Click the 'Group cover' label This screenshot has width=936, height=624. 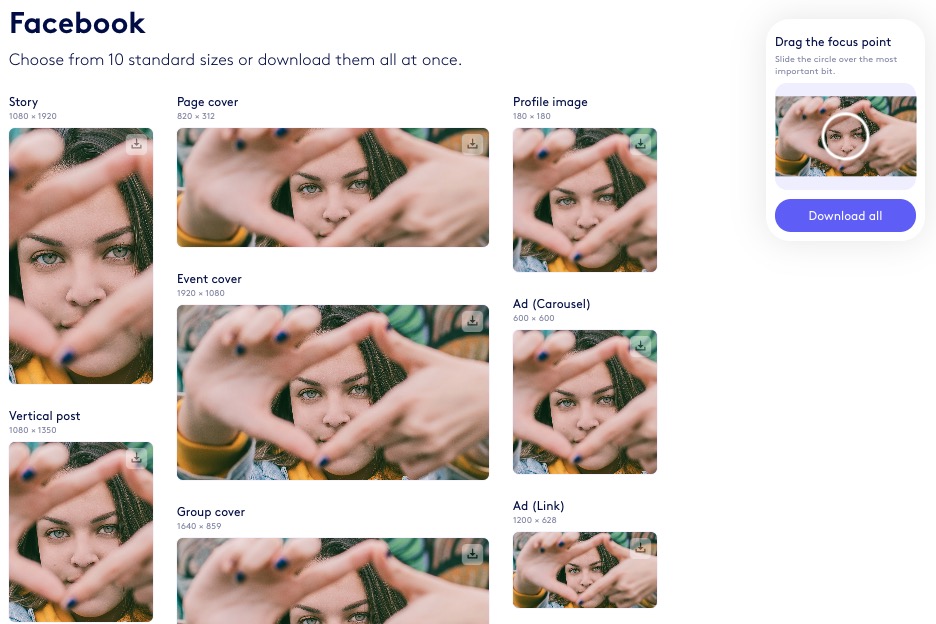[x=211, y=512]
